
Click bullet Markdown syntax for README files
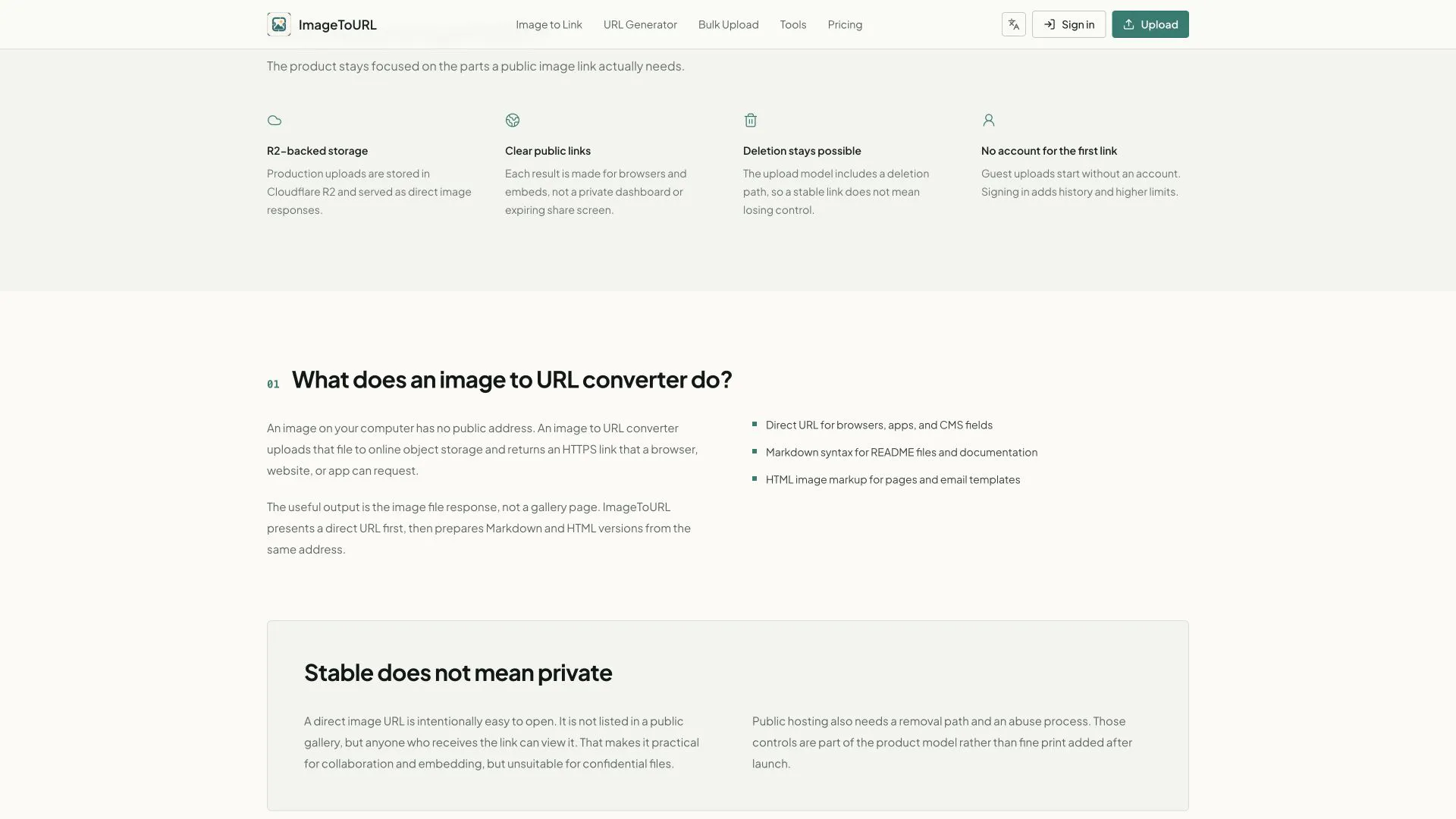pyautogui.click(x=902, y=452)
